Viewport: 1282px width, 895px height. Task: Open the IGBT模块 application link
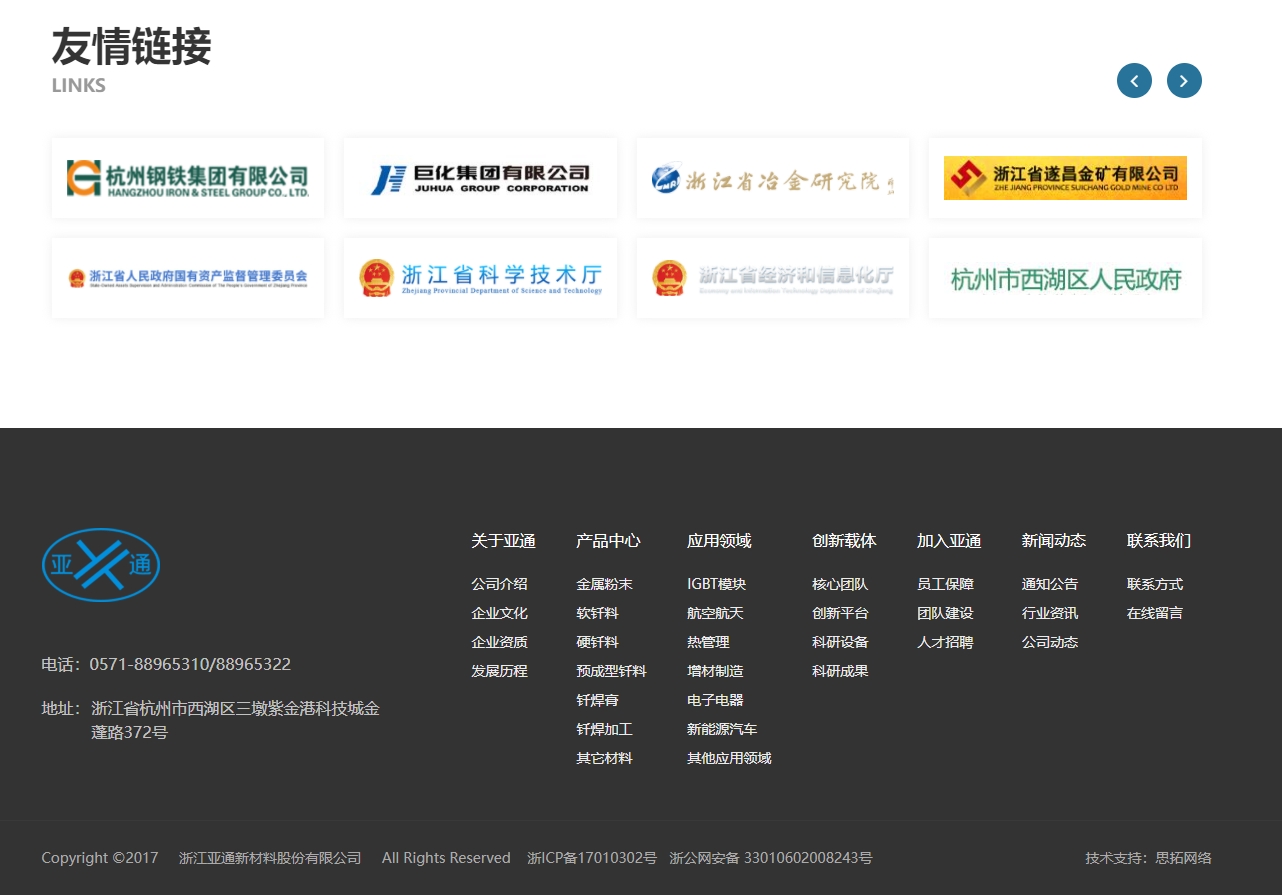coord(716,584)
